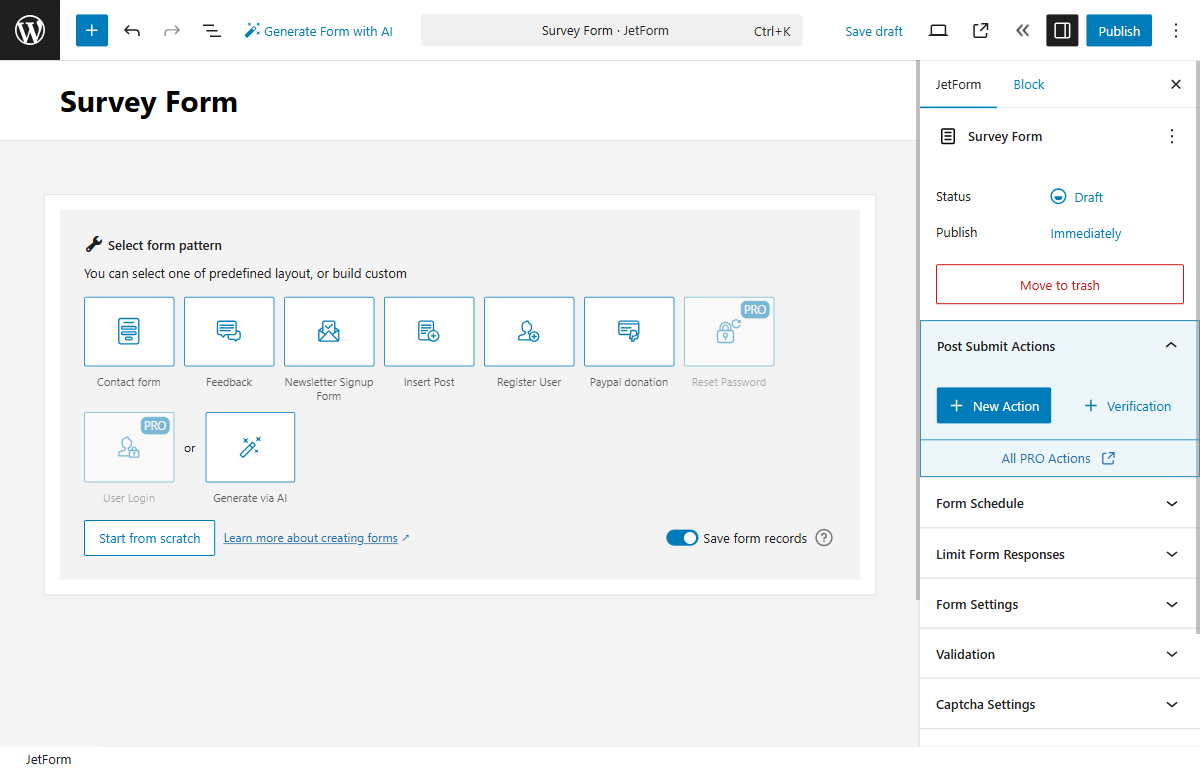Toggle Save form records switch
This screenshot has height=770, width=1200.
(682, 537)
